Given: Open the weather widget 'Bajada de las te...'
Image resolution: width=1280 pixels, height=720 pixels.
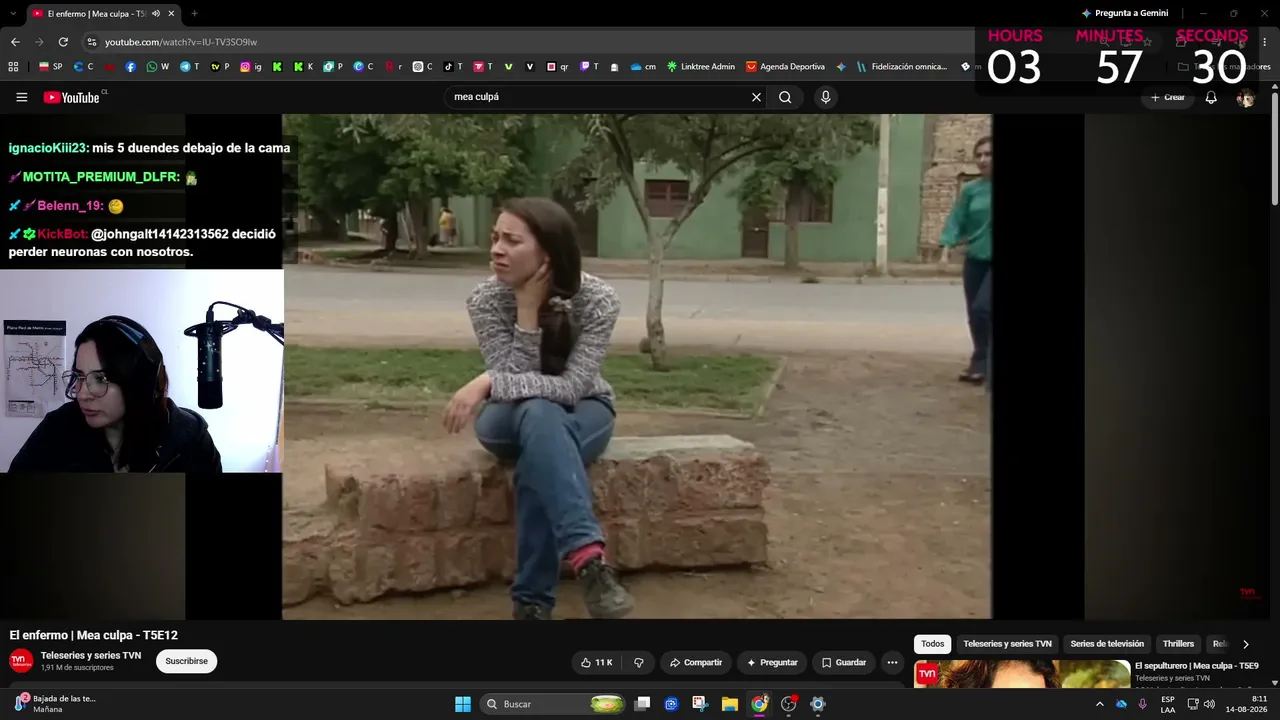Looking at the screenshot, I should click(x=55, y=704).
